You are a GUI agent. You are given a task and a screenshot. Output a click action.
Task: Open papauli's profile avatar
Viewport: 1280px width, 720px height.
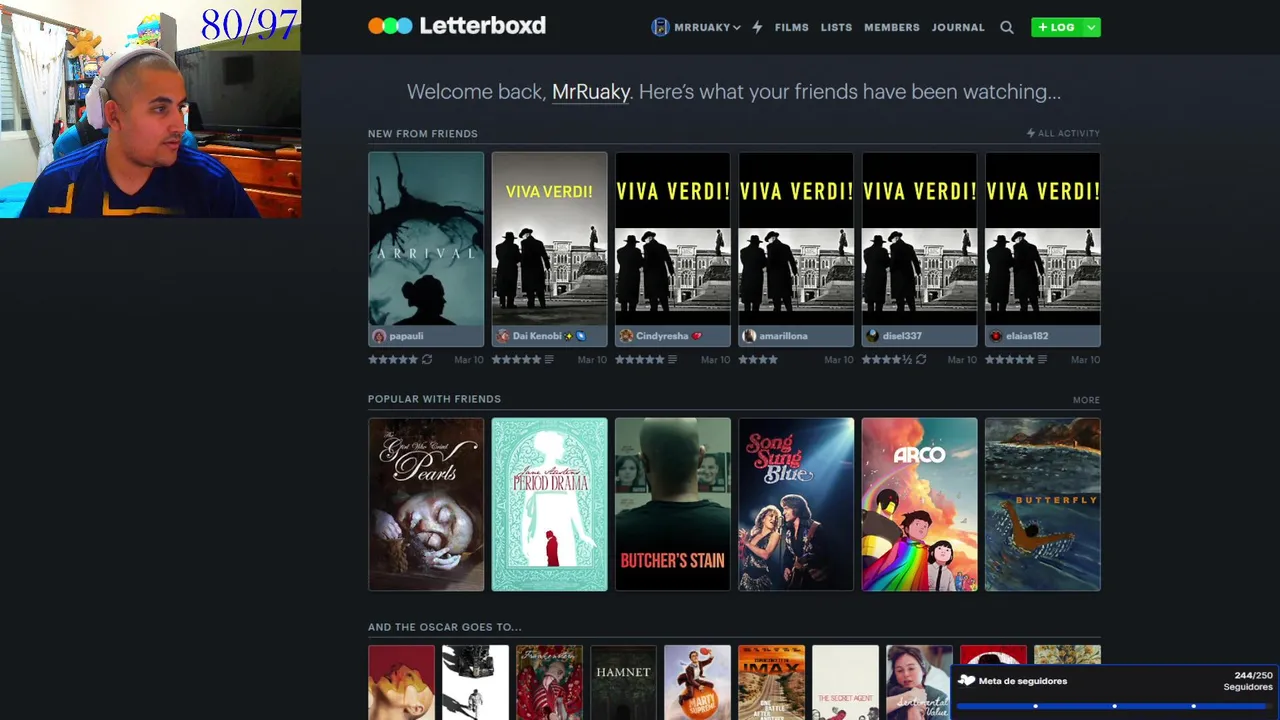379,336
